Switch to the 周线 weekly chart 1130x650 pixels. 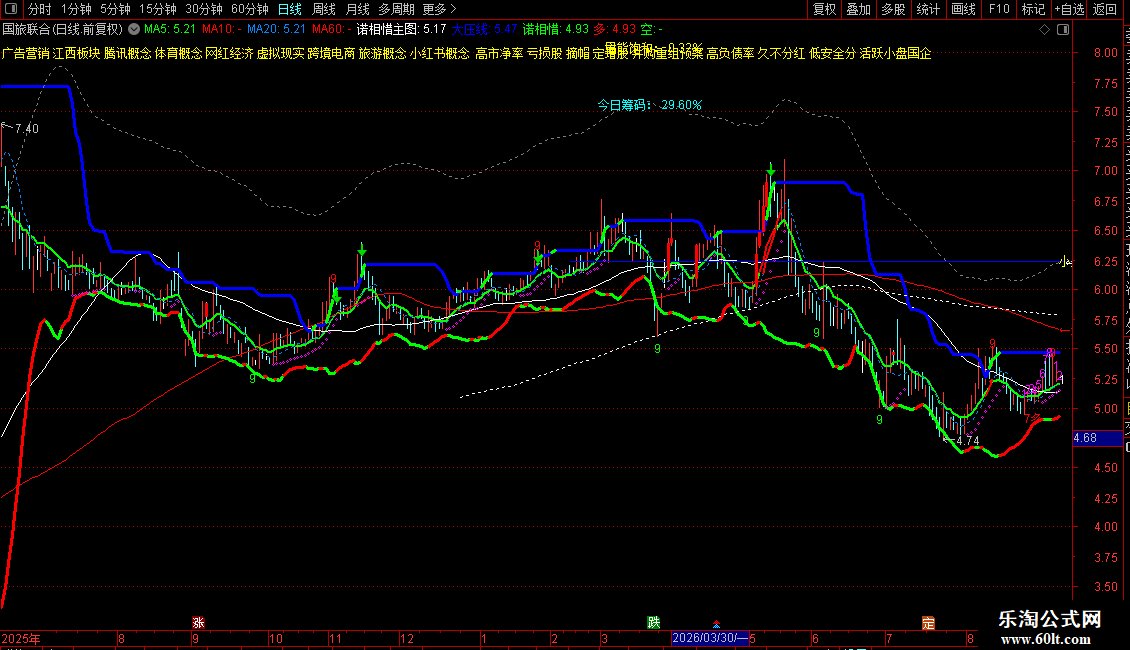(324, 9)
